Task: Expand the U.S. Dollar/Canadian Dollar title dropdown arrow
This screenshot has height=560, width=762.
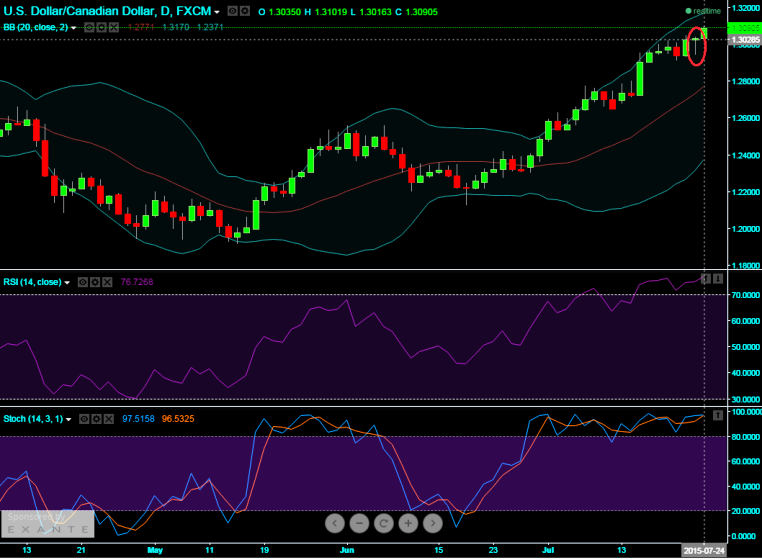Action: tap(217, 12)
